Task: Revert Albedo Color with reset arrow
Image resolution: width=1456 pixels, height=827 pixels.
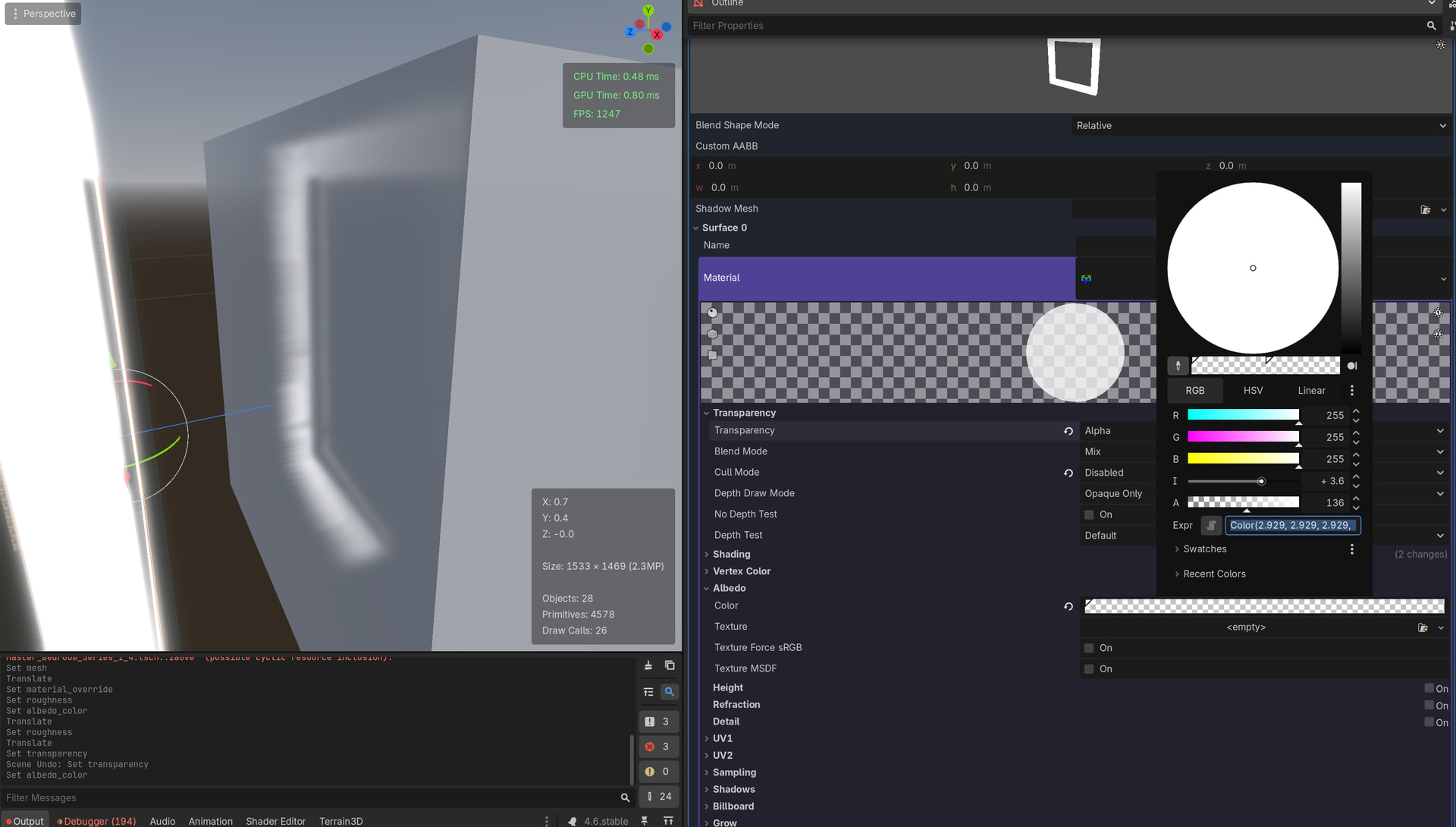Action: 1068,606
